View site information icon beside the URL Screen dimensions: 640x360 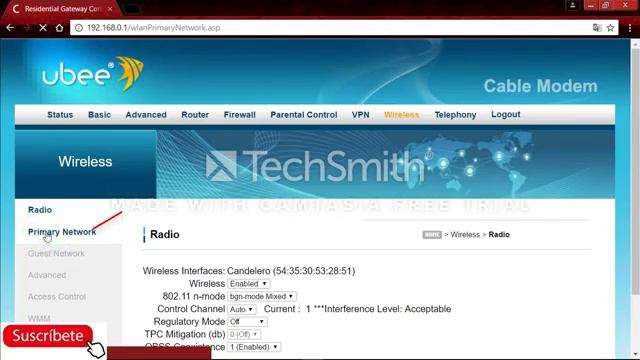[x=79, y=28]
